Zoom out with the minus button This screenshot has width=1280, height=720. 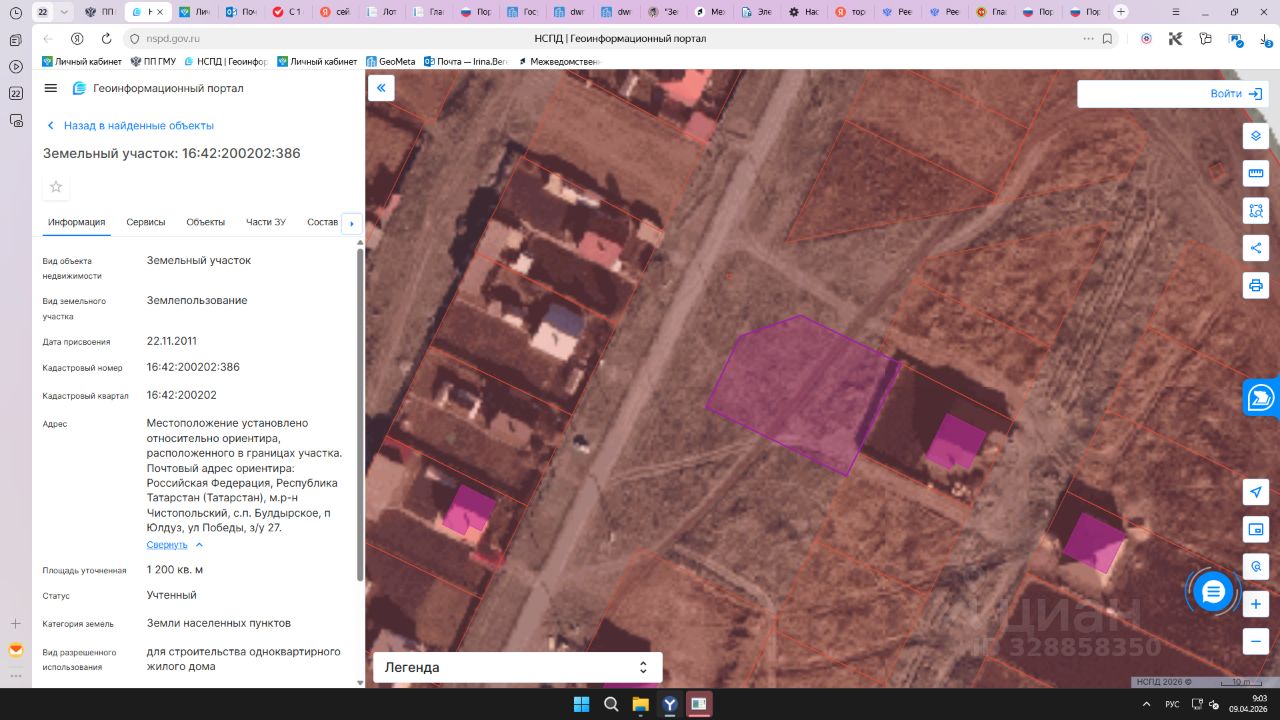(x=1256, y=641)
